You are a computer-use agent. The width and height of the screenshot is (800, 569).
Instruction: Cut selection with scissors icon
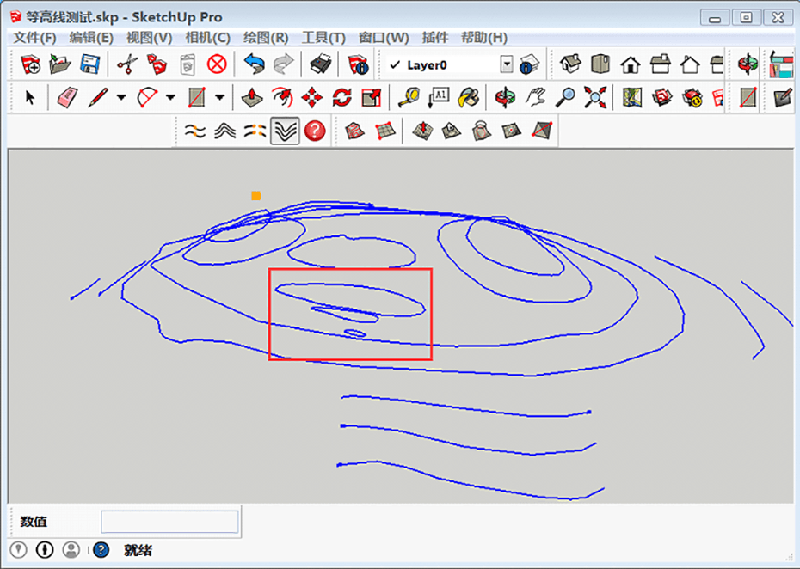pyautogui.click(x=127, y=65)
